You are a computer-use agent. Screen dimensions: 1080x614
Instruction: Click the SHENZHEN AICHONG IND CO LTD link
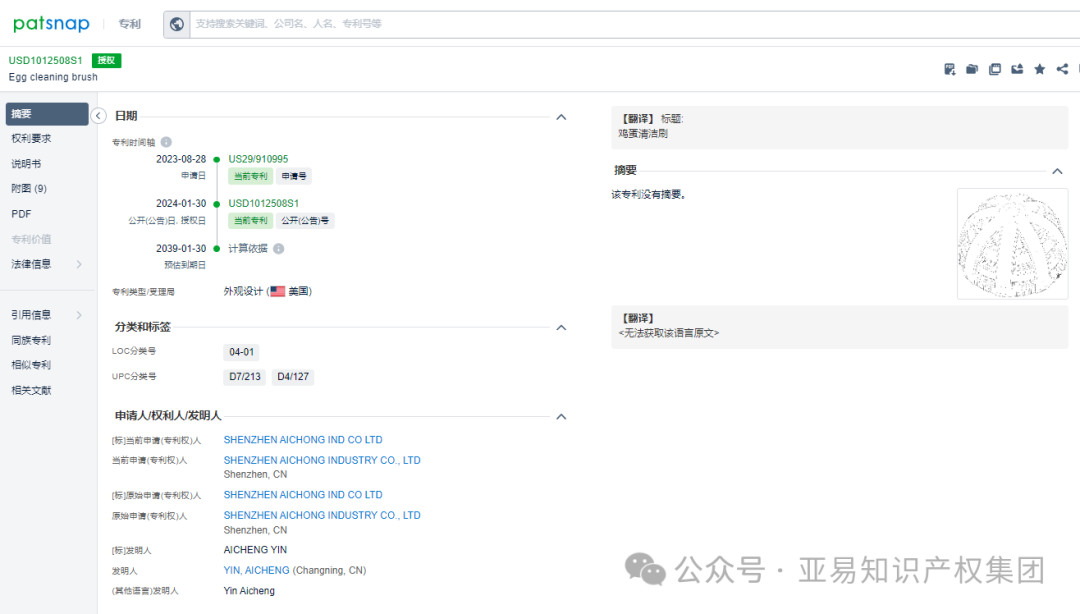303,439
